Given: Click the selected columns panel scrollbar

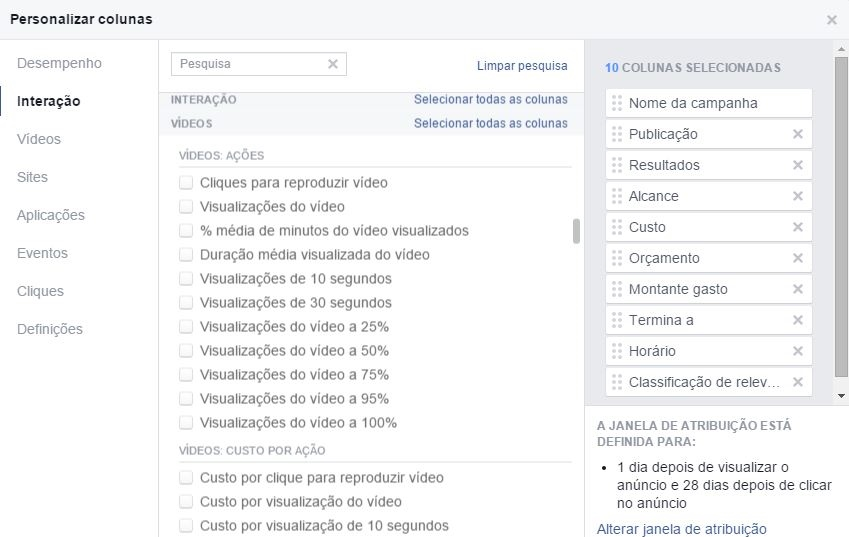Looking at the screenshot, I should 841,217.
